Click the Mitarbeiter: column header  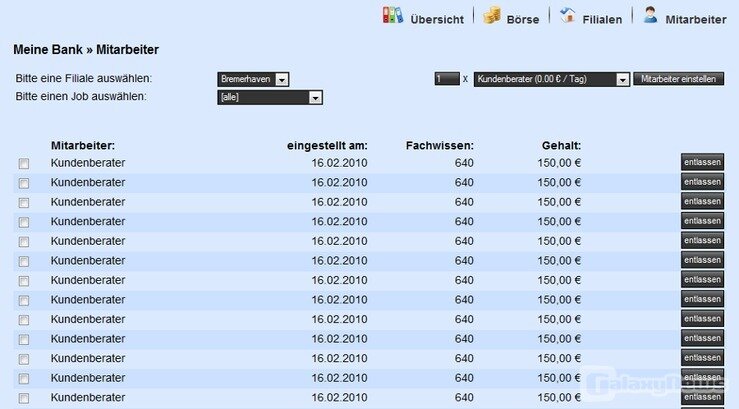click(83, 146)
